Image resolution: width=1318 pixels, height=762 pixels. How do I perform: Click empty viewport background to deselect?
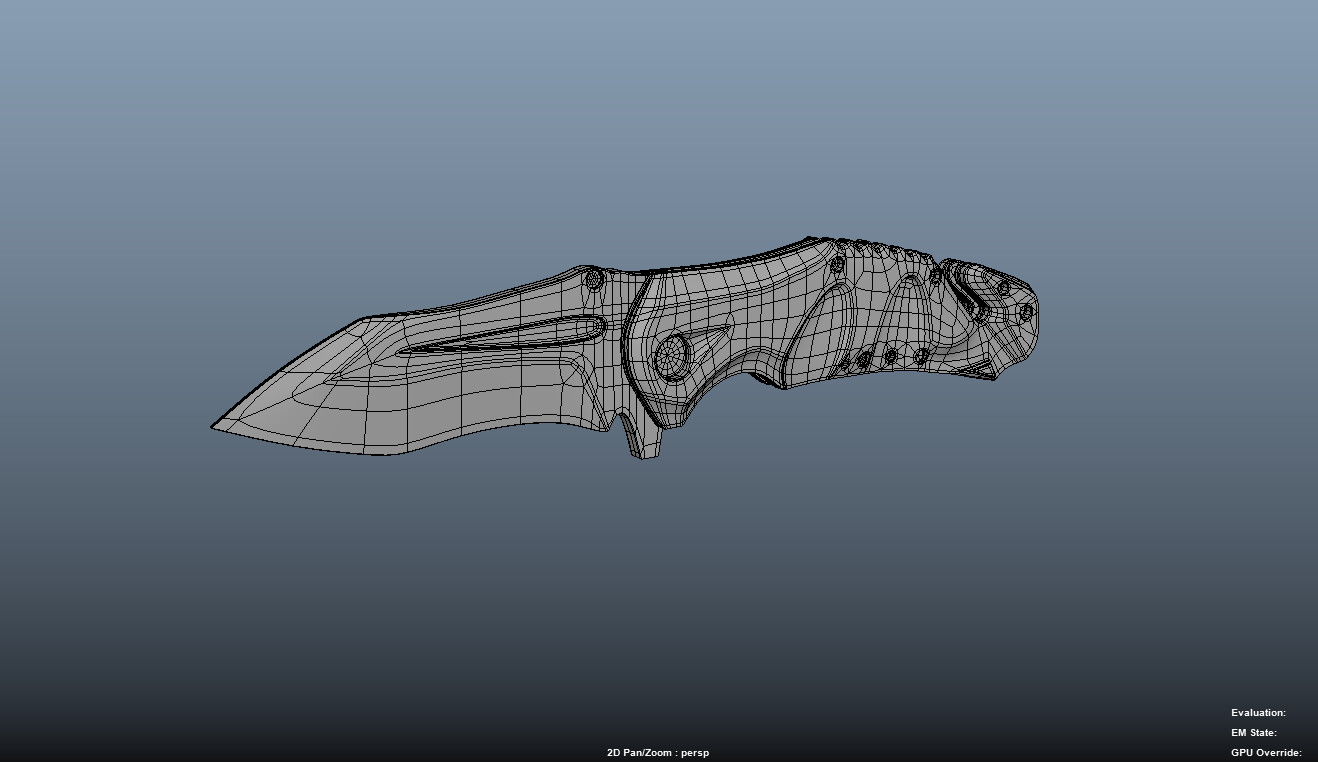pyautogui.click(x=300, y=600)
